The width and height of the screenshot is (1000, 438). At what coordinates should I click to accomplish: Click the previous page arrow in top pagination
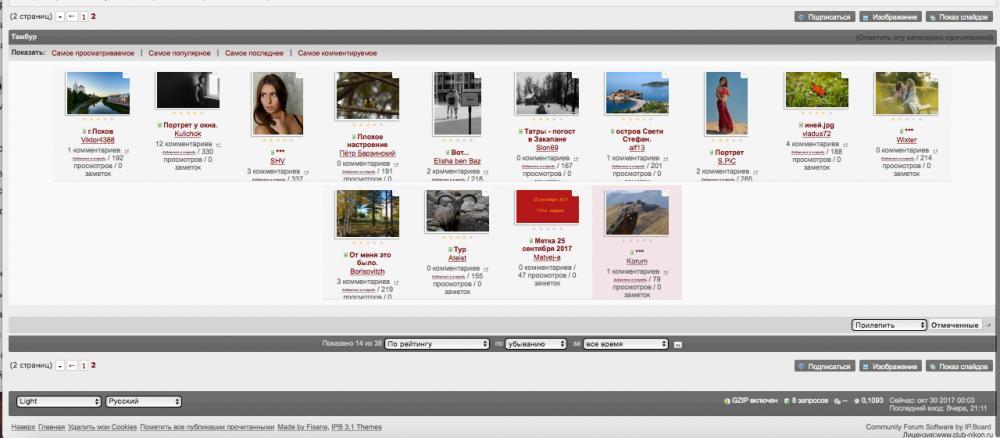(72, 17)
